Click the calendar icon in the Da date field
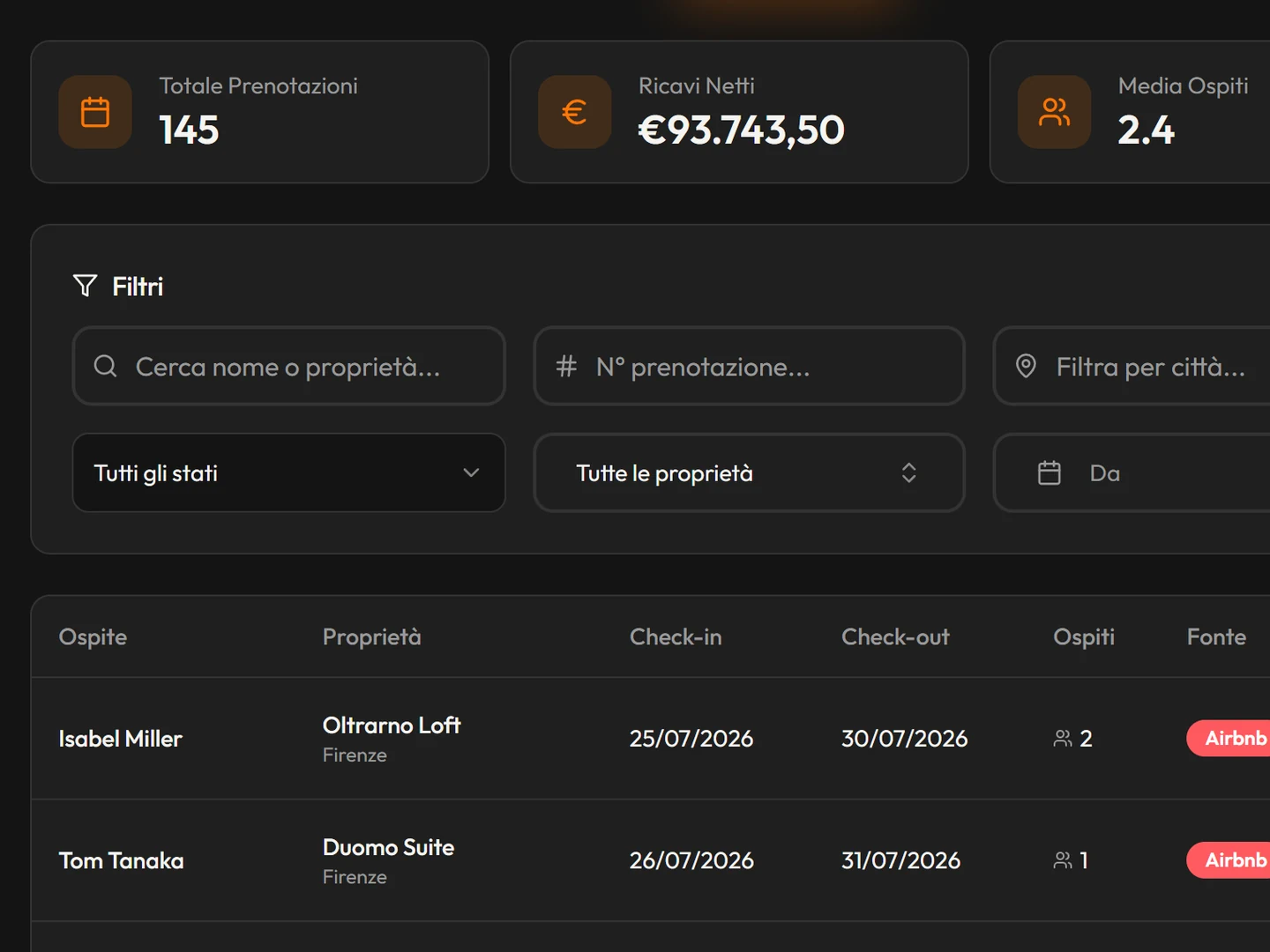 1050,472
